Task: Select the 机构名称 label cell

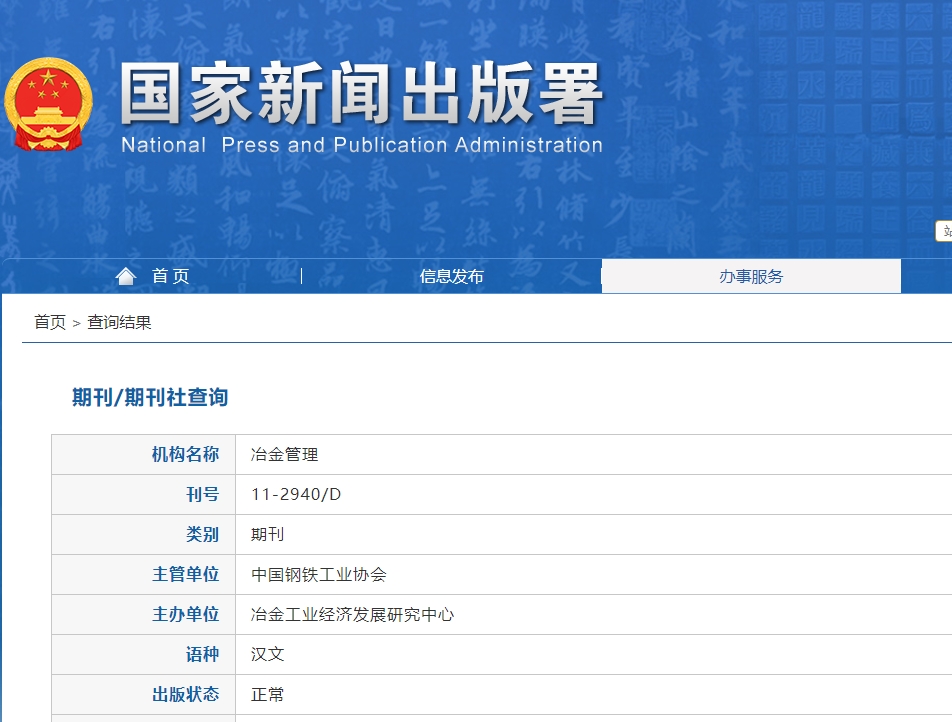Action: pos(144,454)
